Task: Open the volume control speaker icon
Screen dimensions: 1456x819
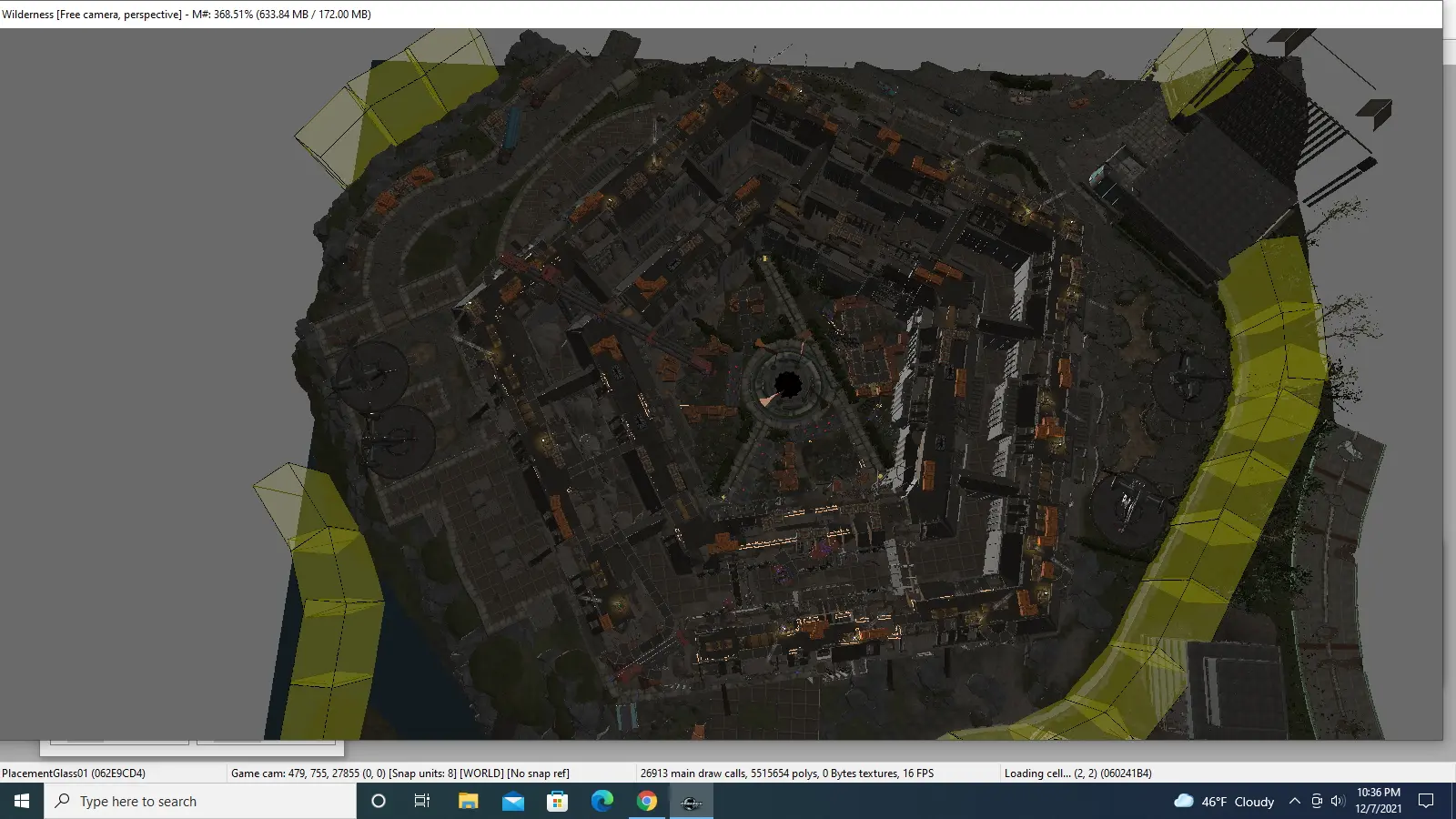Action: [1338, 801]
